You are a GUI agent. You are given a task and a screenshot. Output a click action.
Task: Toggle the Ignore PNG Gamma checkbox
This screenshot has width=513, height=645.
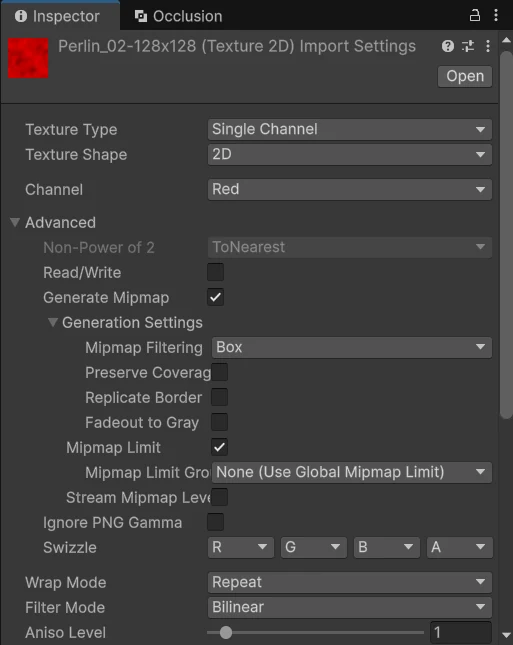[x=216, y=522]
